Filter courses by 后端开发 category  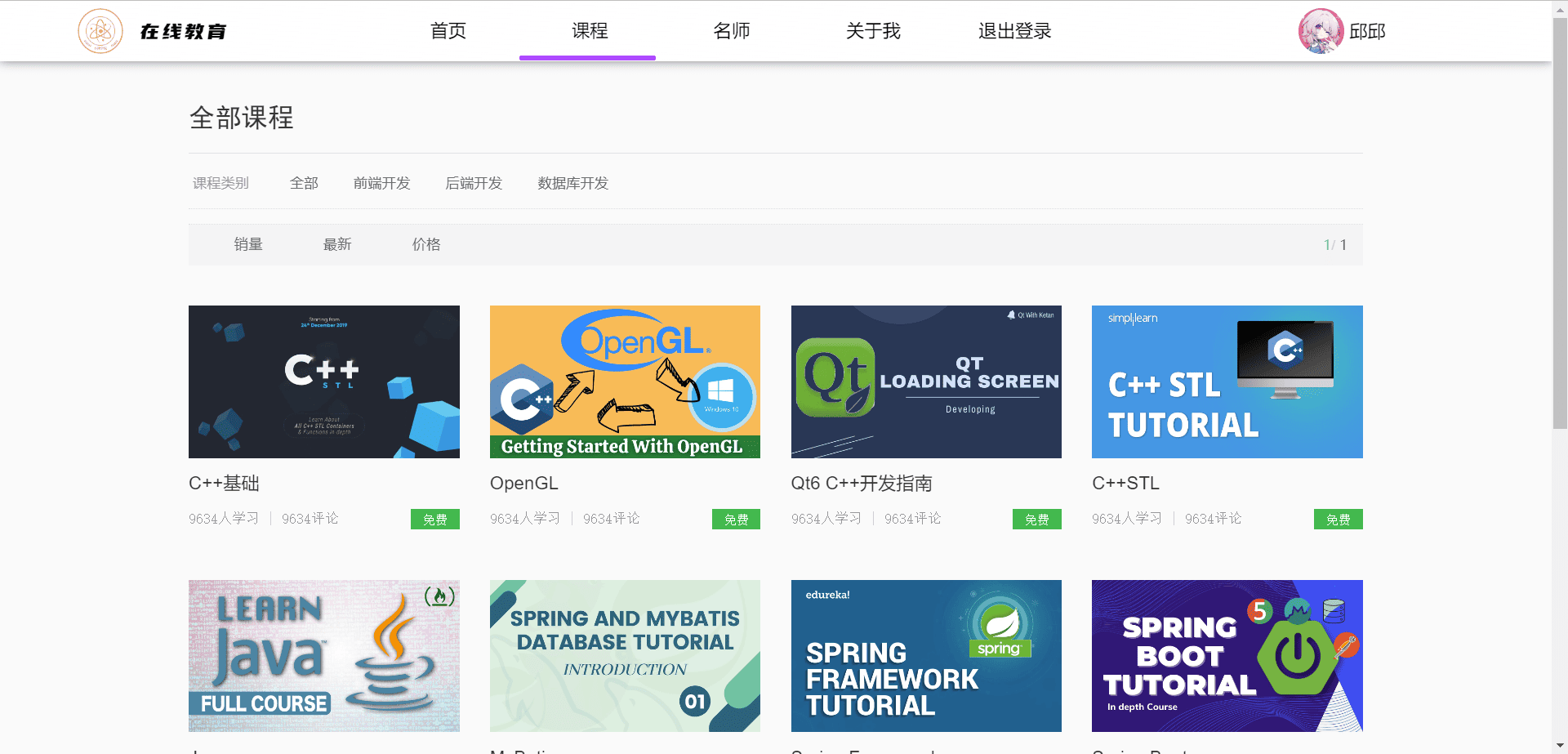click(x=474, y=183)
